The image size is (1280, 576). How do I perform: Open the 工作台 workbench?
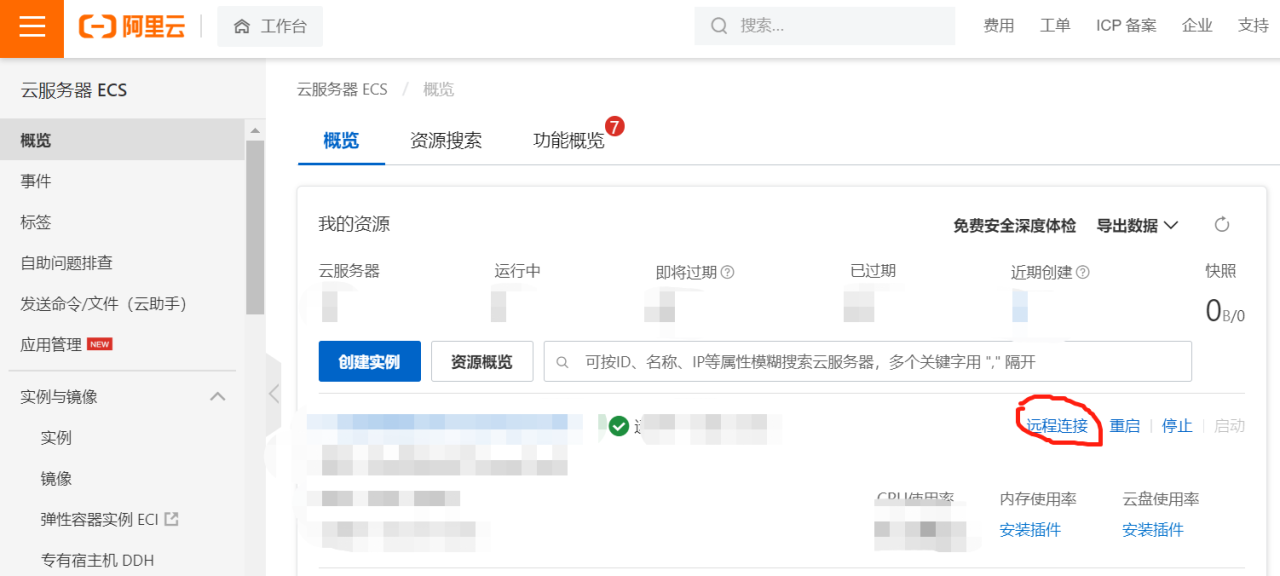(x=270, y=26)
